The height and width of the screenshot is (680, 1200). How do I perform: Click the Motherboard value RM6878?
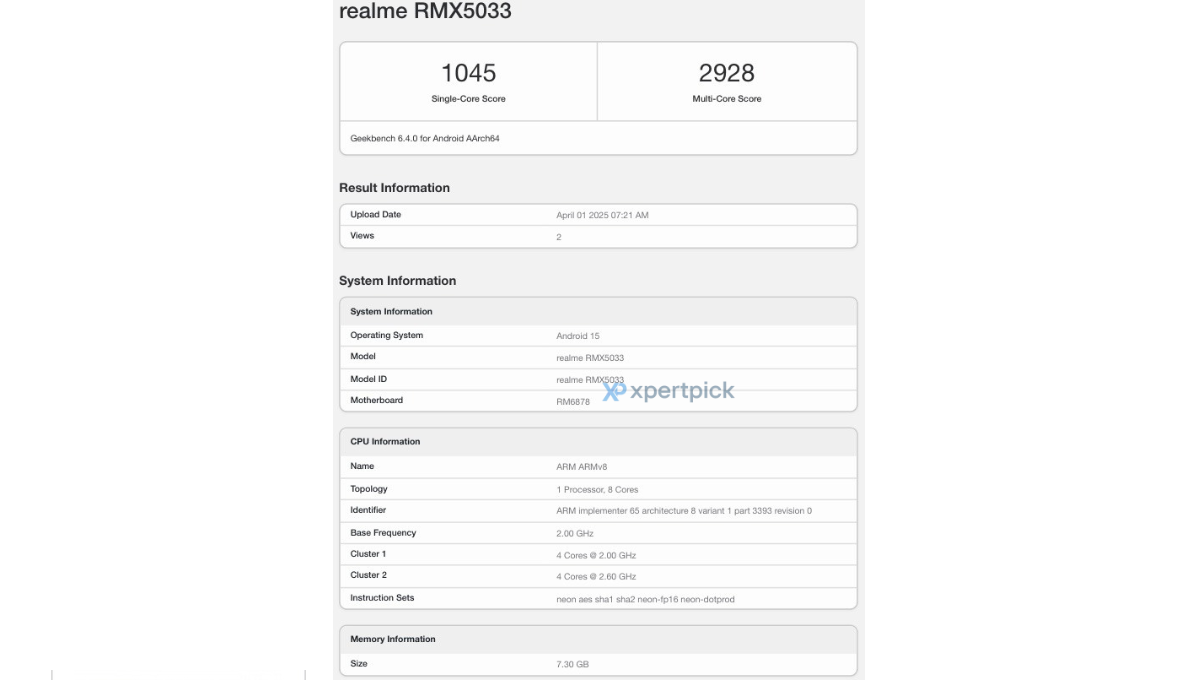coord(573,402)
